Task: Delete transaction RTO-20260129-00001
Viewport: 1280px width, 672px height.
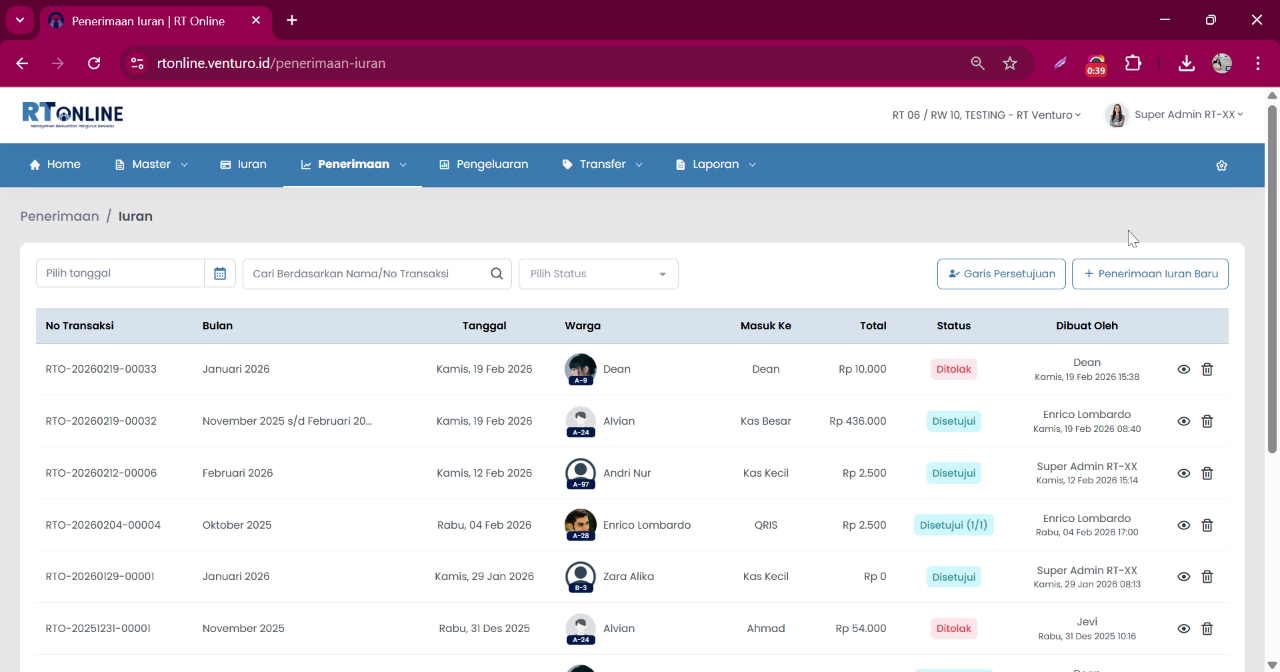Action: tap(1207, 577)
